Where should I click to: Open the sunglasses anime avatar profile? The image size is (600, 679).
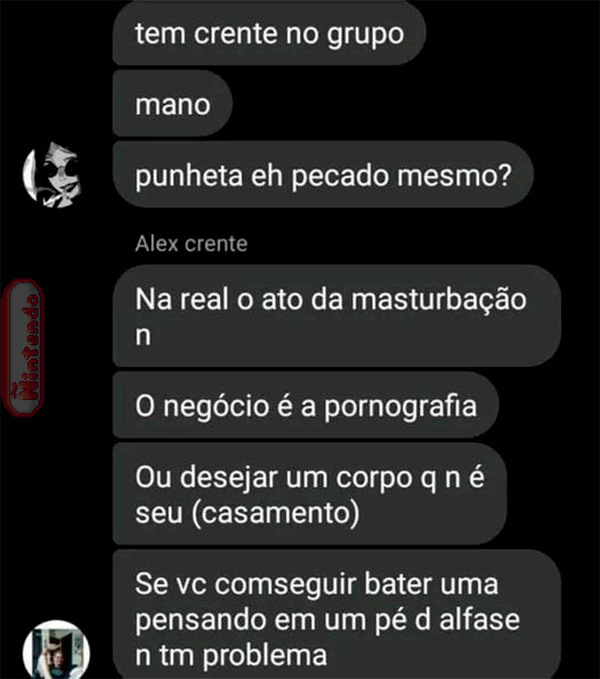(52, 175)
